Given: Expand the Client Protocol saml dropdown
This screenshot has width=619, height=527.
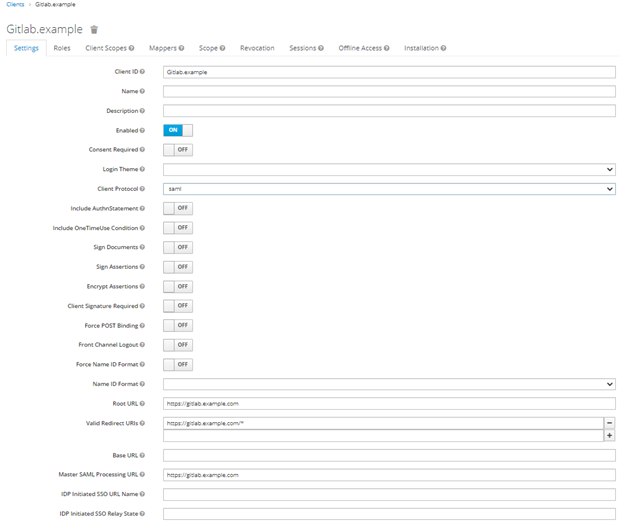Looking at the screenshot, I should coord(389,189).
